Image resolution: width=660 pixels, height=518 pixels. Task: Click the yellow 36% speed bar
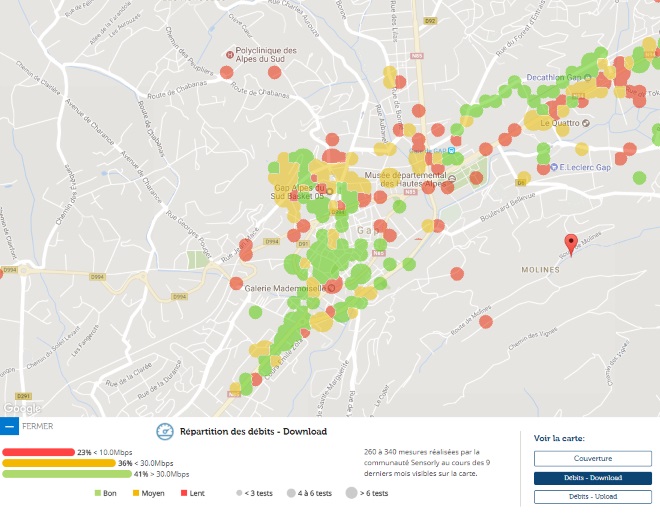pyautogui.click(x=58, y=463)
